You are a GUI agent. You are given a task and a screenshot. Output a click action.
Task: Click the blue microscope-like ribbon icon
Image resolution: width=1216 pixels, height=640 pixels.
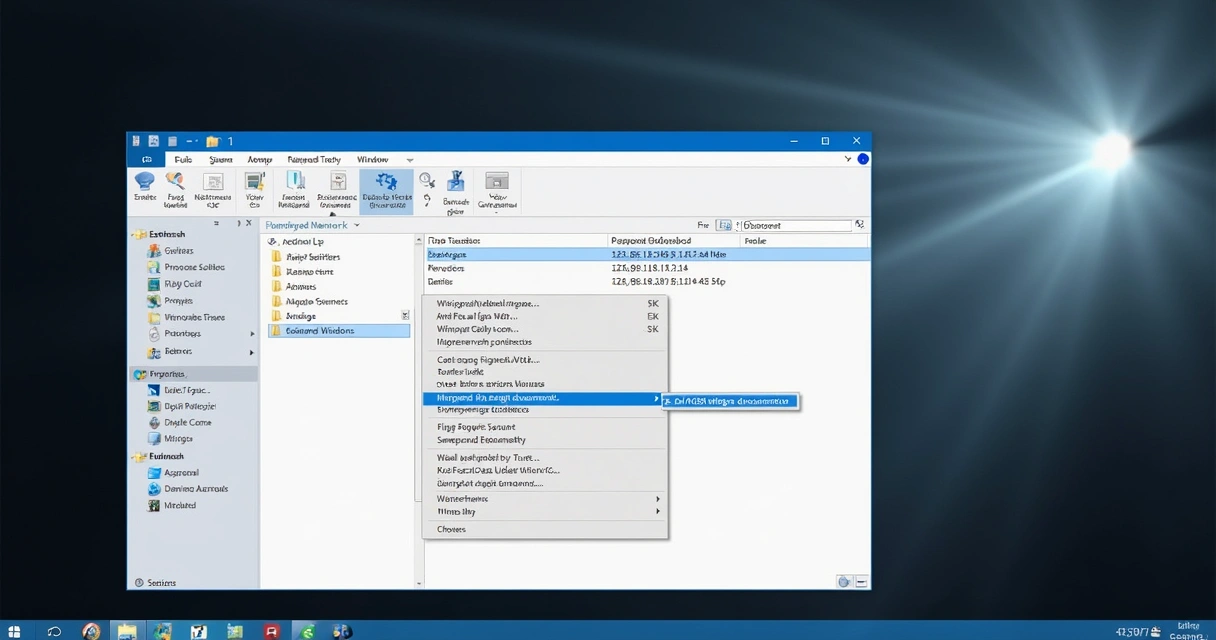[x=456, y=181]
